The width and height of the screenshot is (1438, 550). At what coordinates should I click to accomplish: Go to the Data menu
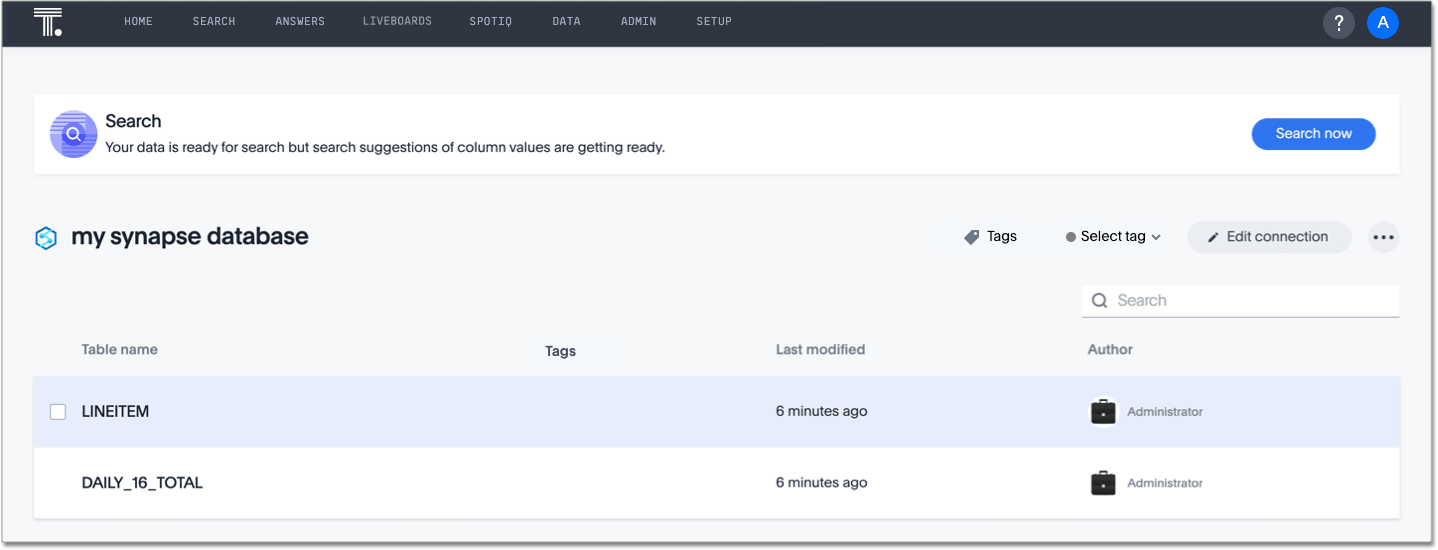[x=566, y=21]
